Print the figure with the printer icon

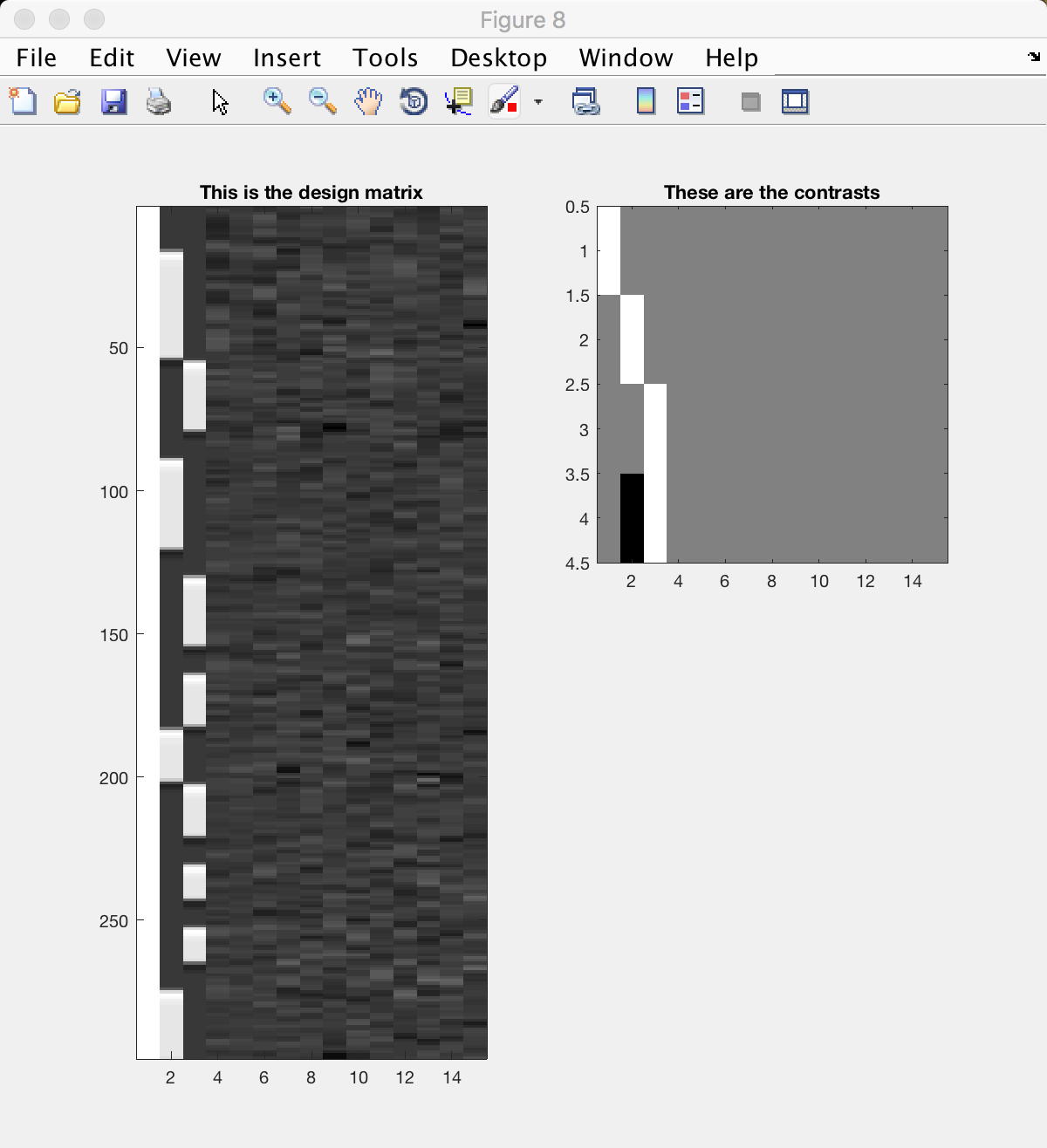coord(159,102)
